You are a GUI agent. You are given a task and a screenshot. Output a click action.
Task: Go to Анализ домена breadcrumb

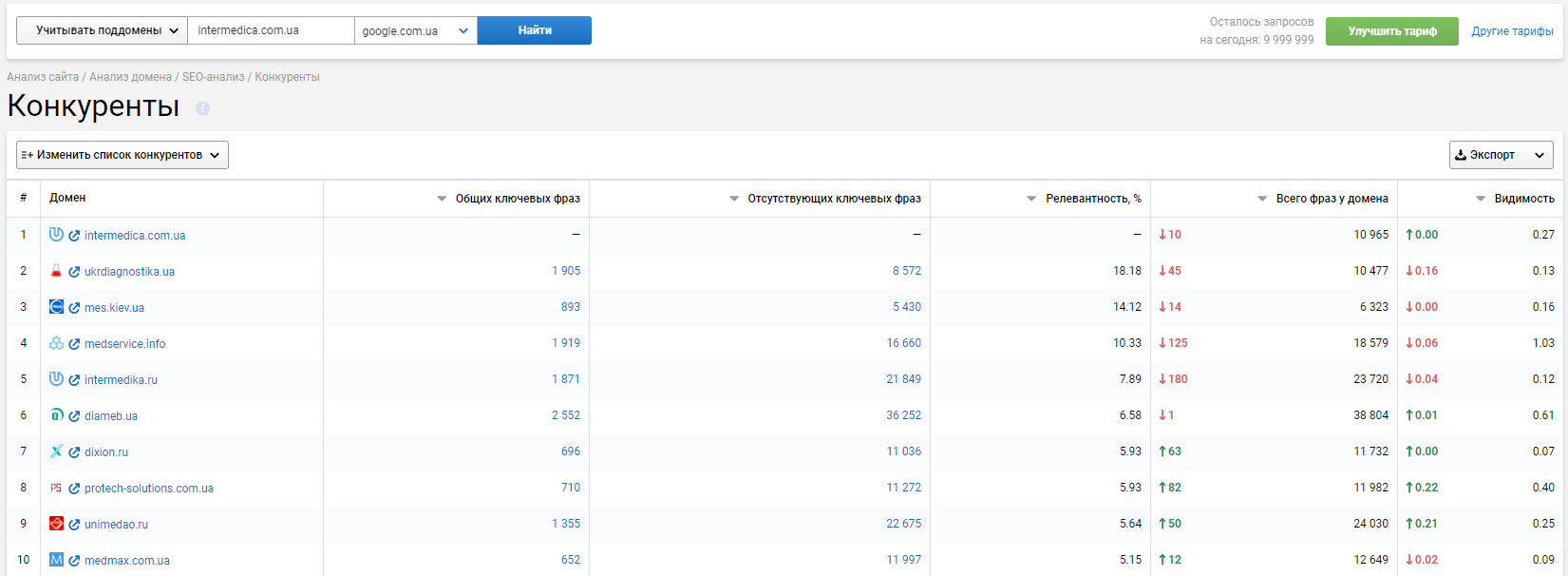(x=130, y=77)
